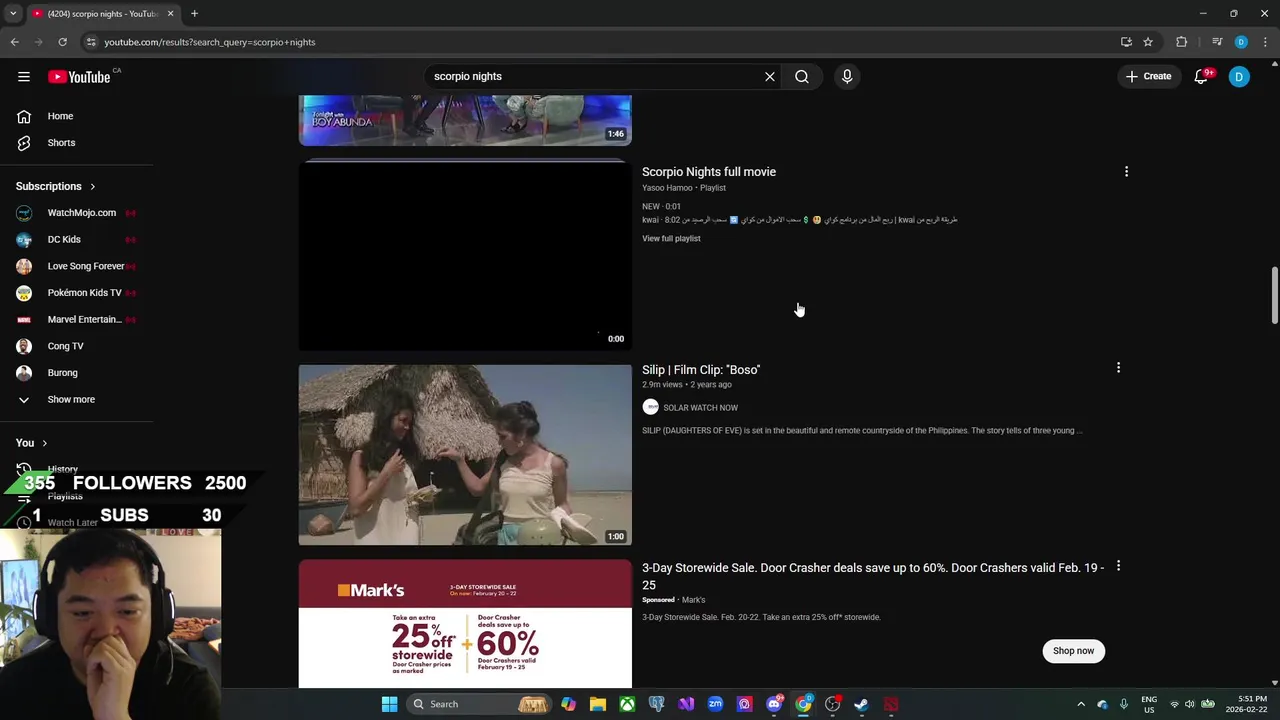
Task: Open options for the Mark's sponsored ad
Action: pos(1118,566)
